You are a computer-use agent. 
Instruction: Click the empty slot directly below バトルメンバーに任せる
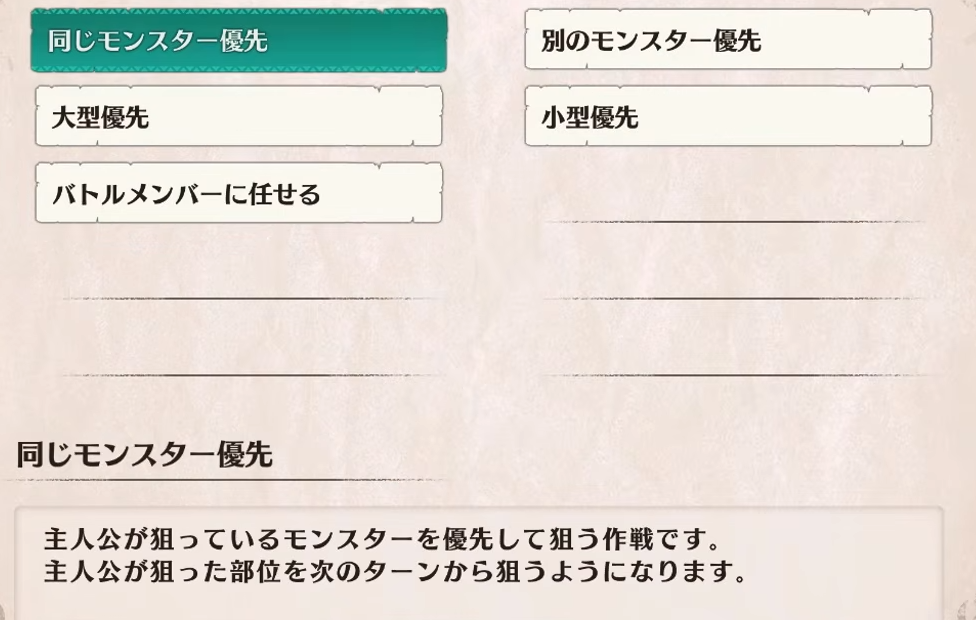238,270
